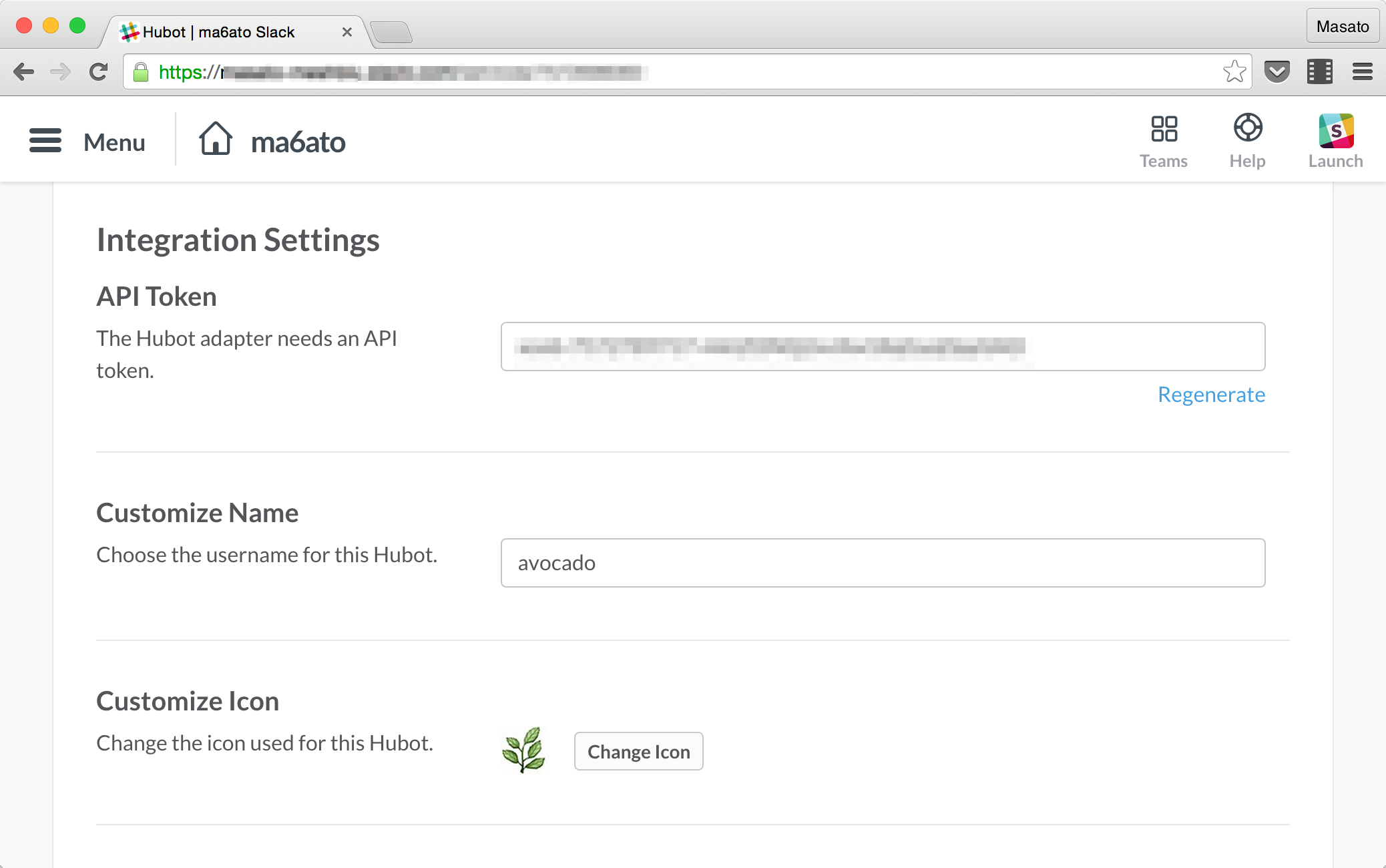Select the API token text box

(x=883, y=347)
